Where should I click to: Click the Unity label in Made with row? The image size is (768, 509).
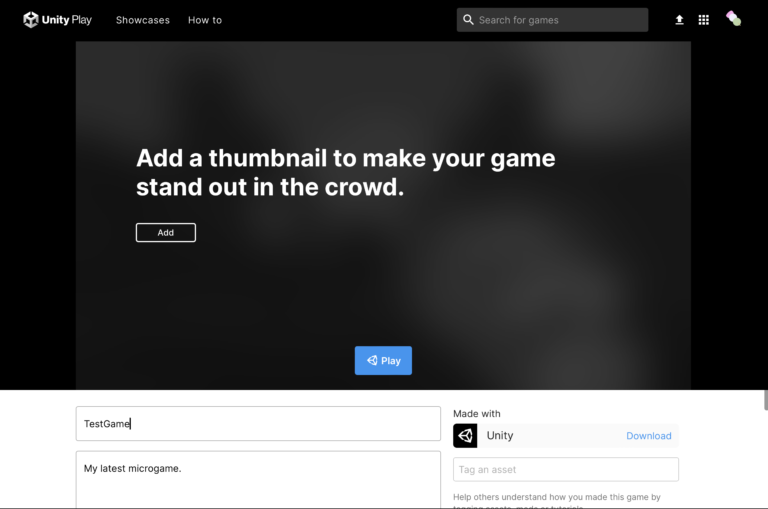(x=500, y=436)
